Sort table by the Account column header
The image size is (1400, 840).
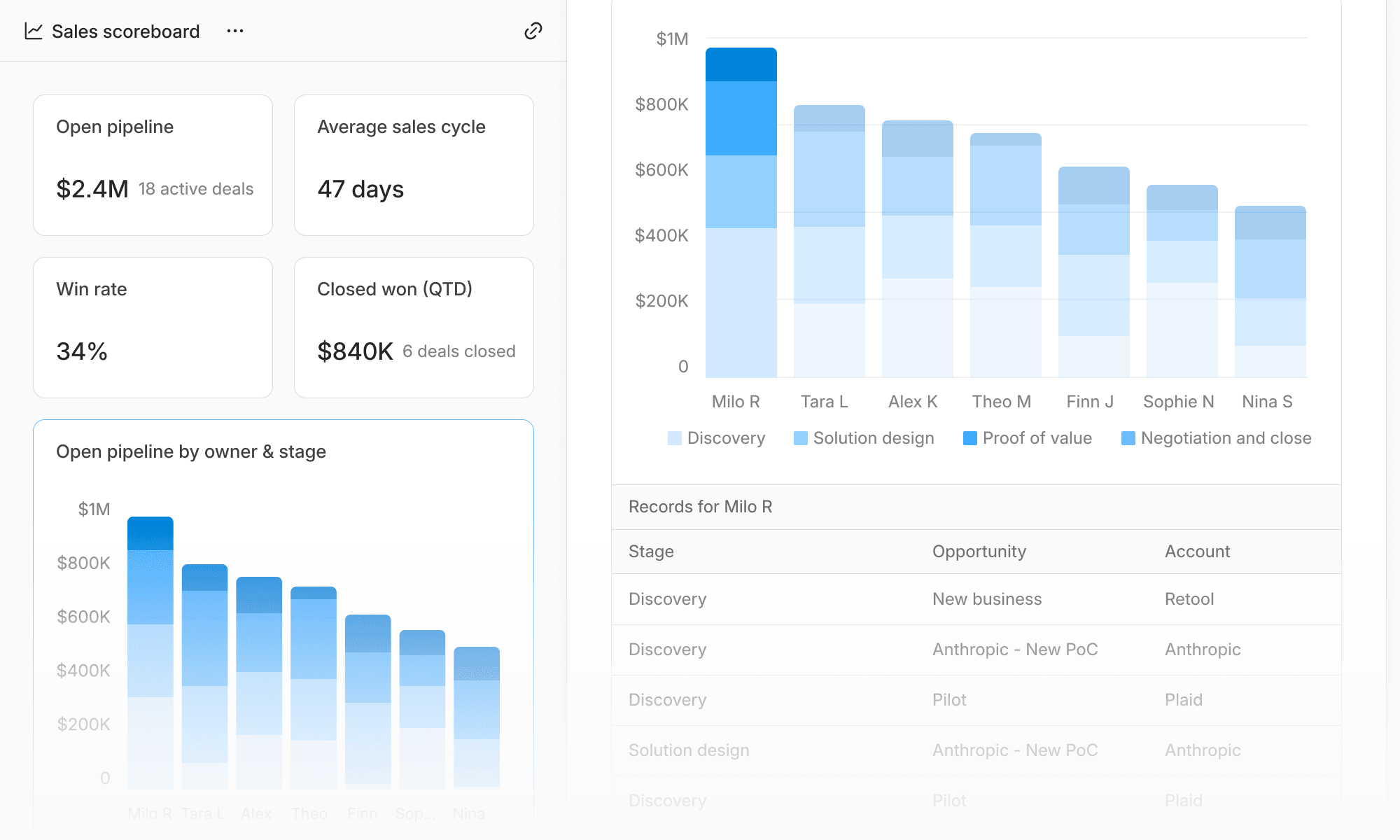coord(1197,552)
